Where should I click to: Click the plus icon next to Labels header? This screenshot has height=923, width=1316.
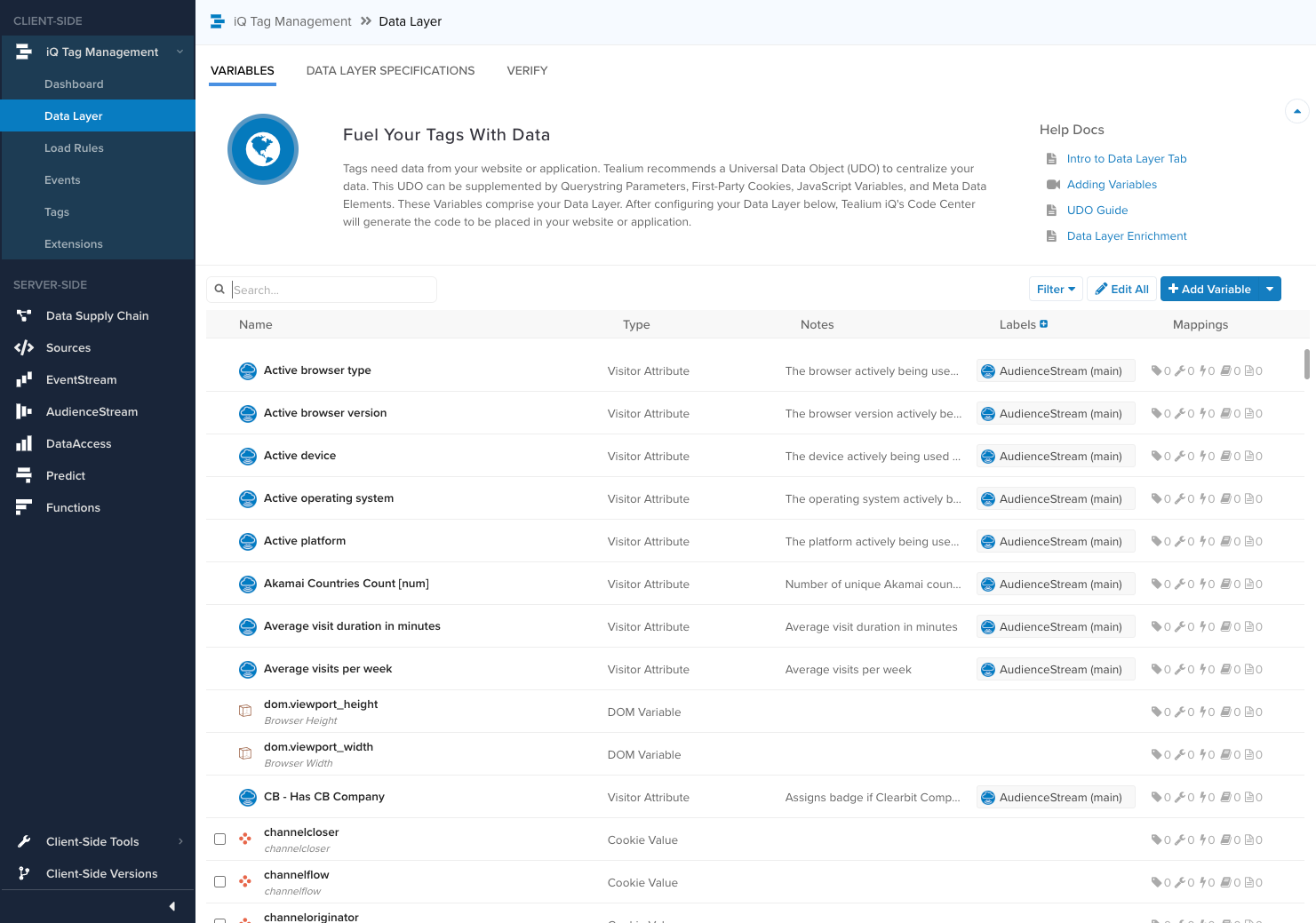(1043, 323)
